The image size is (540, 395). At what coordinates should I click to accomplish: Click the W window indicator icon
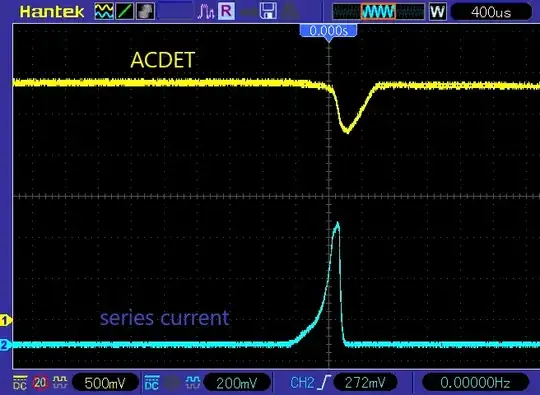(438, 12)
